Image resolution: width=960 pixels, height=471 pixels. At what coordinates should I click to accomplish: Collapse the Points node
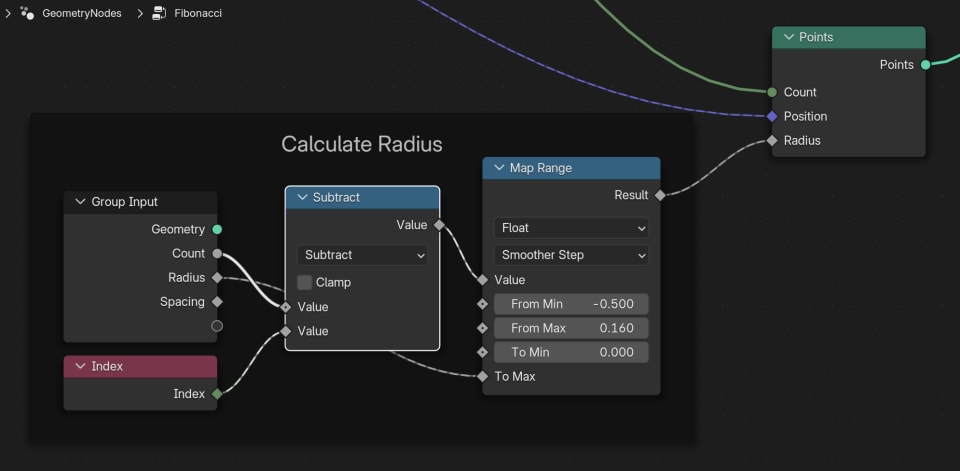pyautogui.click(x=789, y=37)
